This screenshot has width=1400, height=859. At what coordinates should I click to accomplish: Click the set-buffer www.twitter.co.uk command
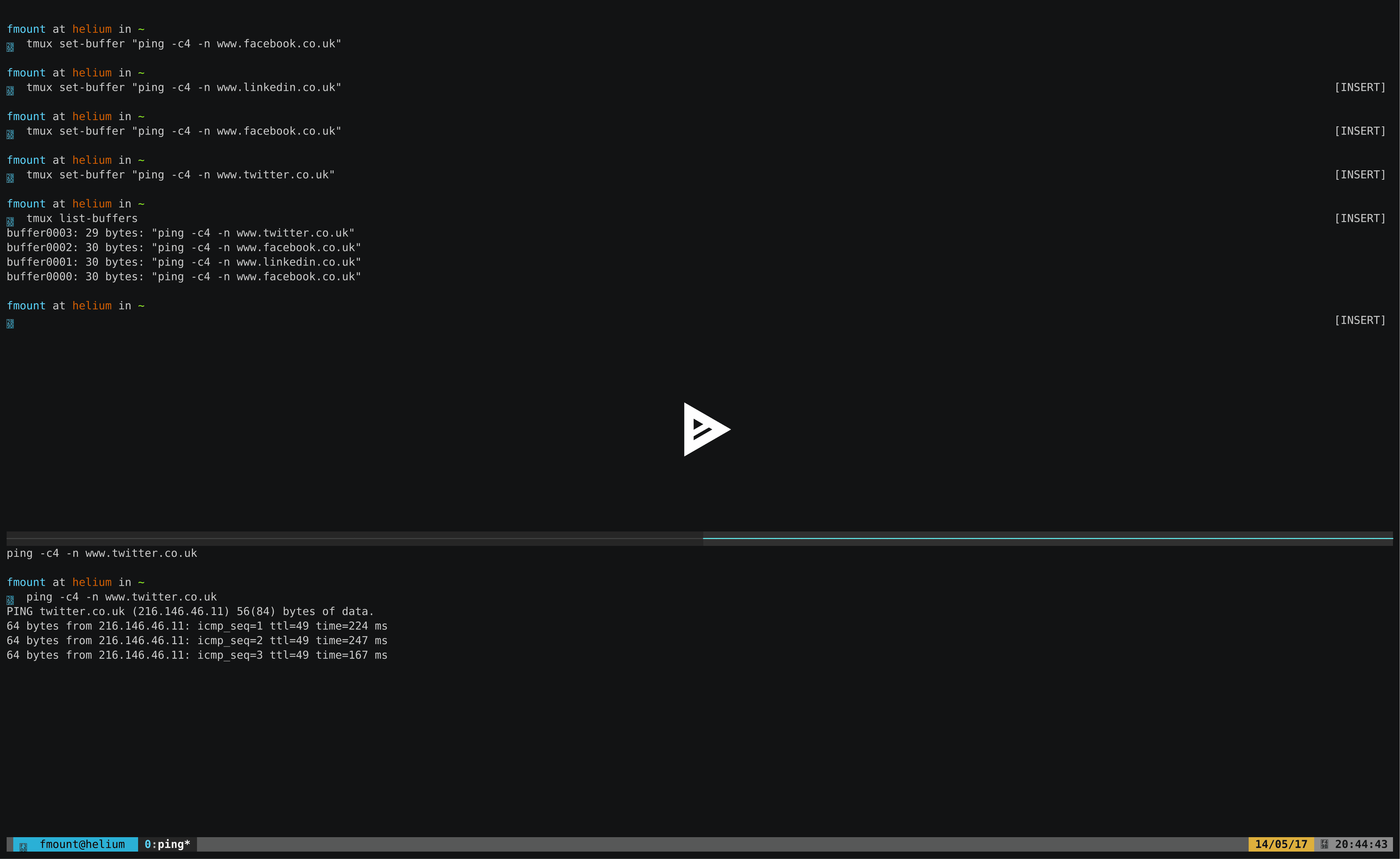tap(181, 175)
